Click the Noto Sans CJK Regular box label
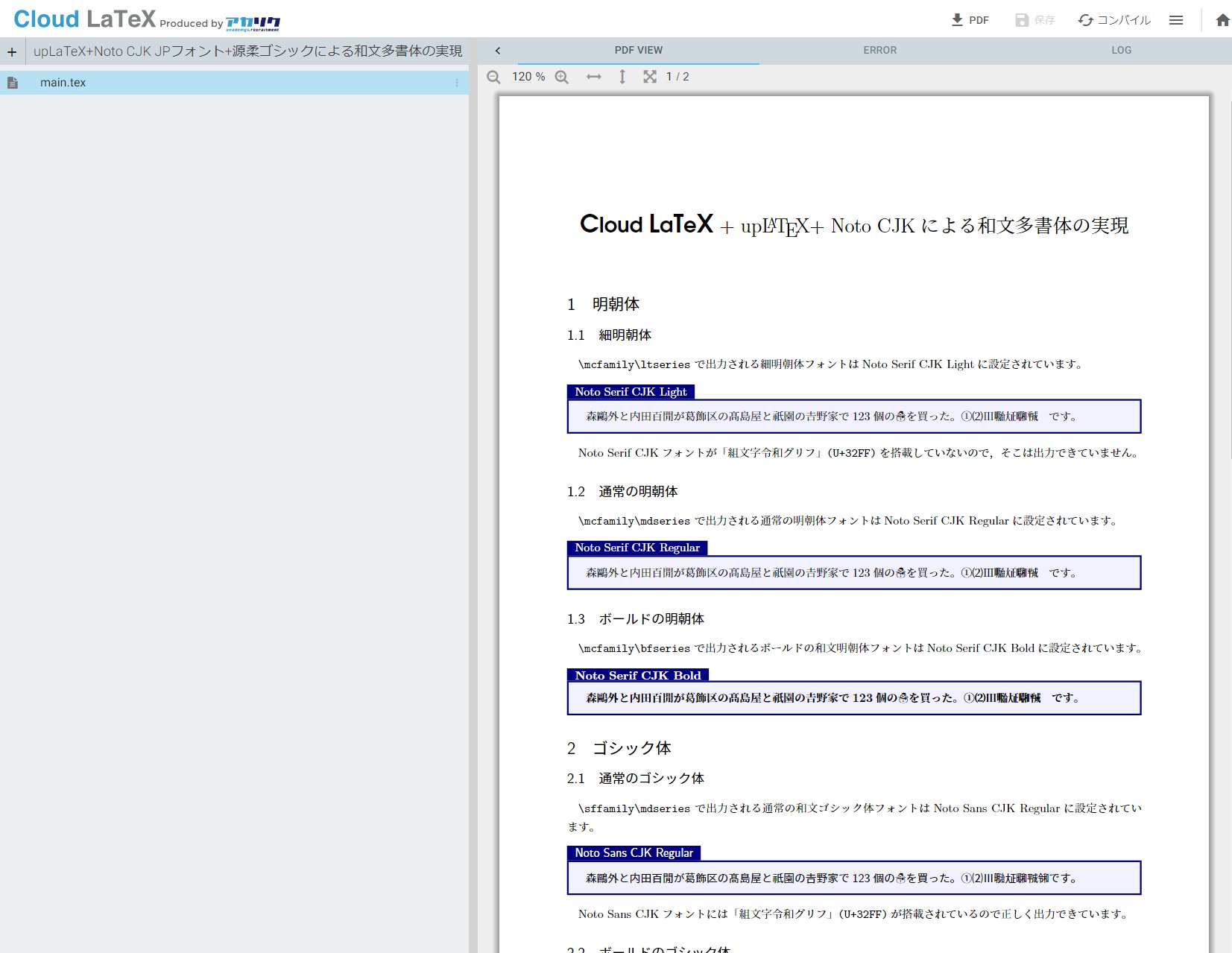The image size is (1232, 953). (634, 853)
